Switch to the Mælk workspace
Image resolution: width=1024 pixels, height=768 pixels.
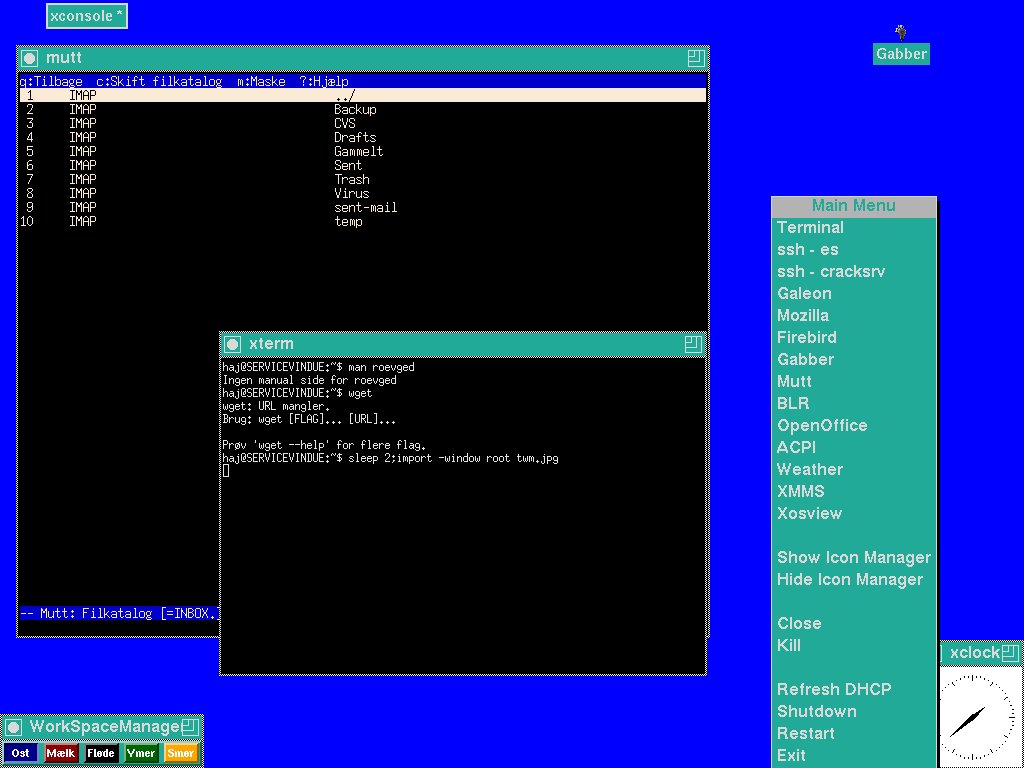click(x=61, y=753)
